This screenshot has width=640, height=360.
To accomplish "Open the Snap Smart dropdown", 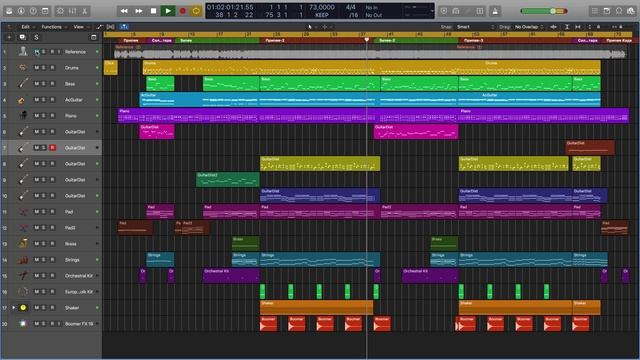I will click(x=476, y=27).
